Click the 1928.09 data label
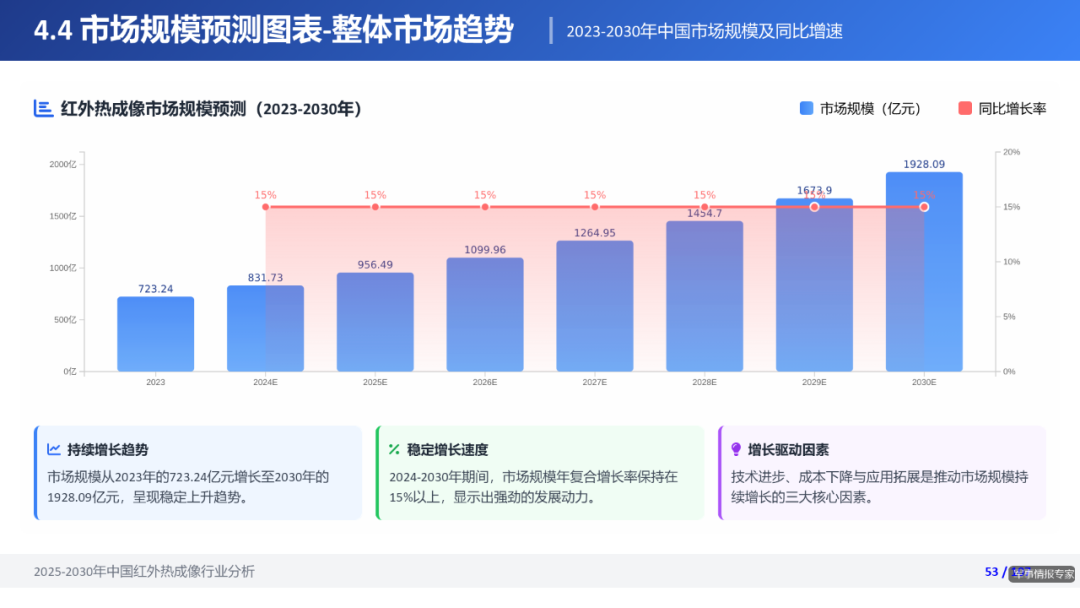 click(924, 163)
